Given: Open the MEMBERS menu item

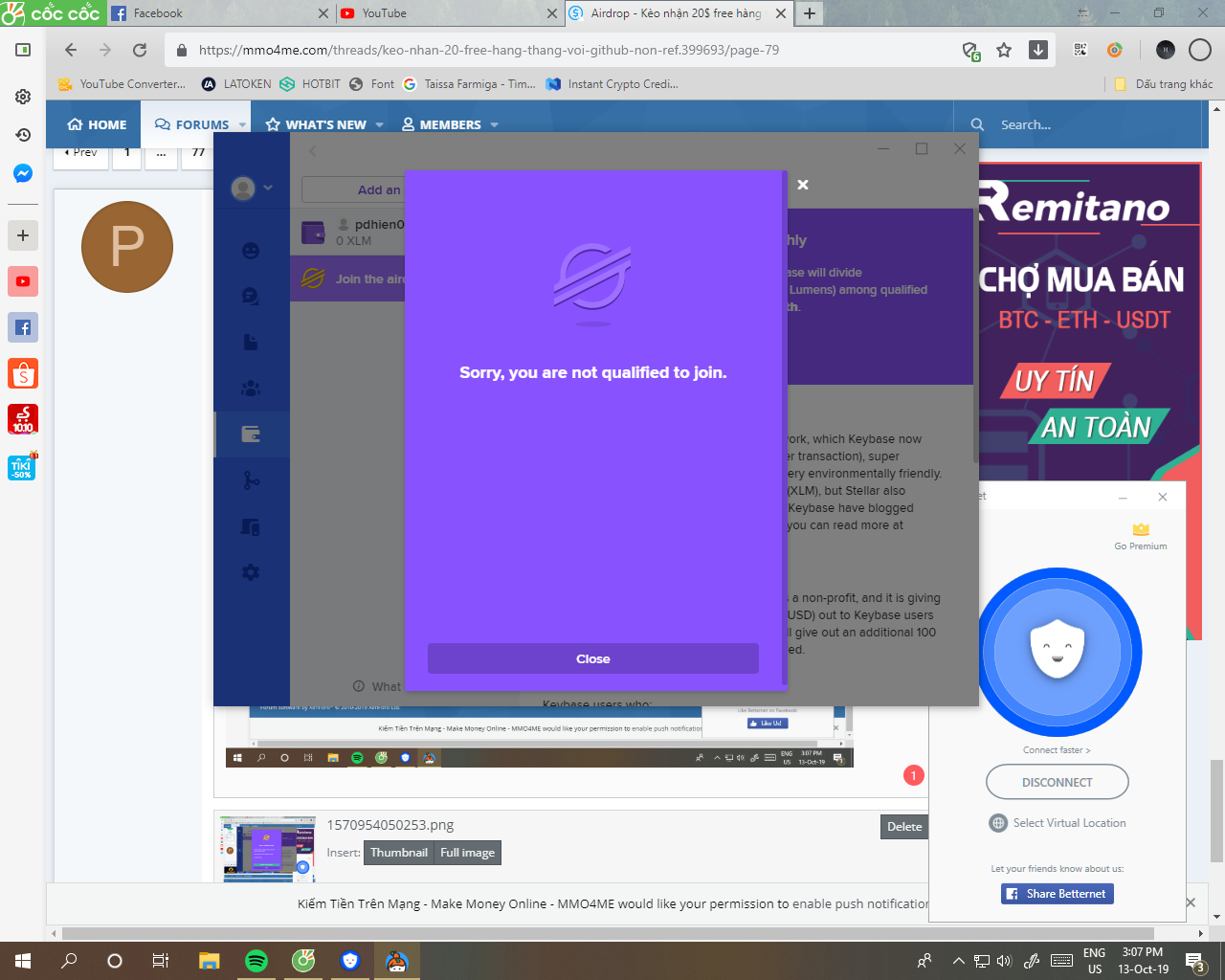Looking at the screenshot, I should (441, 125).
